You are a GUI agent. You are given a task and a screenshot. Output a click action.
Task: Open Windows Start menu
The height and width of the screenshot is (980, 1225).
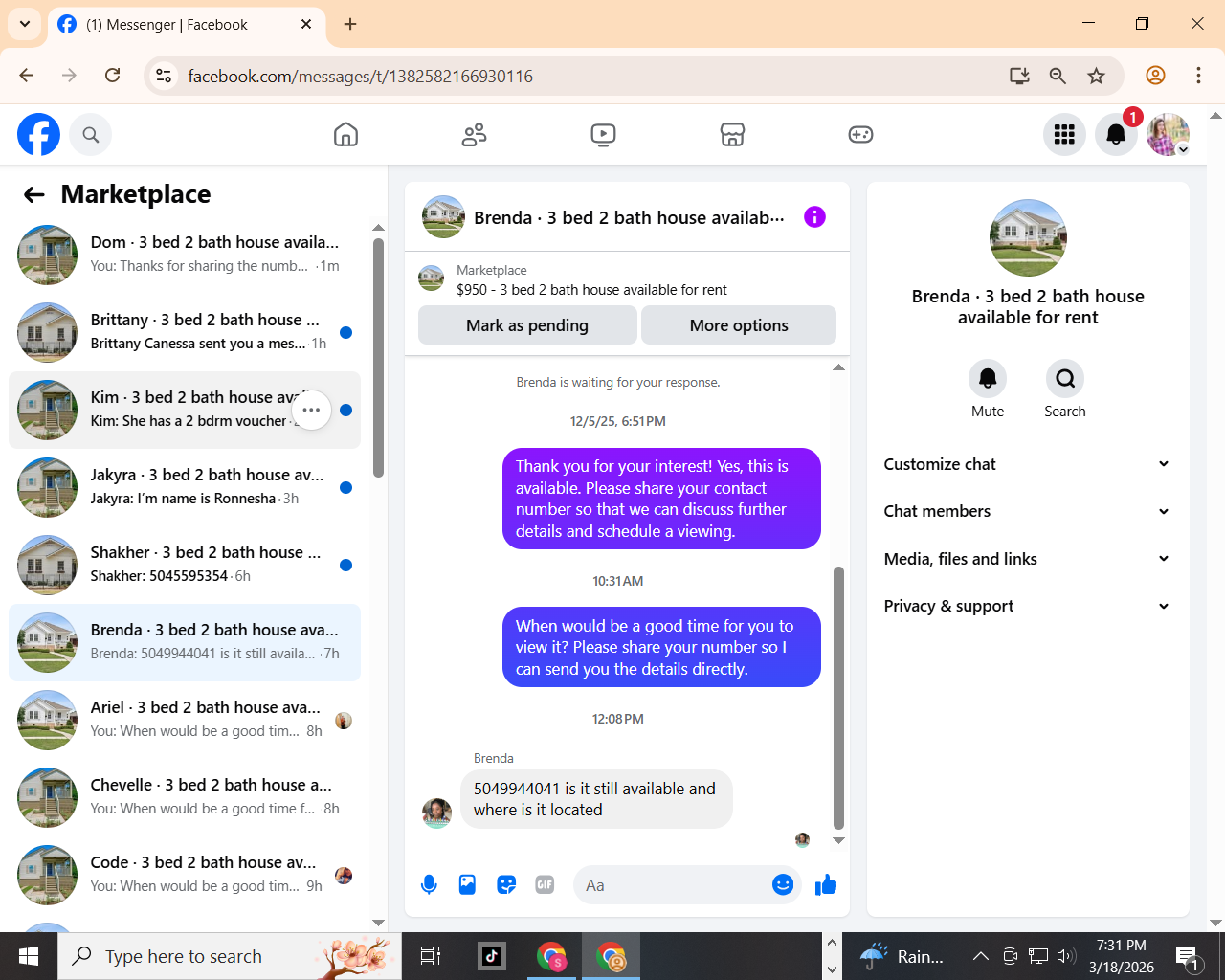pos(29,955)
